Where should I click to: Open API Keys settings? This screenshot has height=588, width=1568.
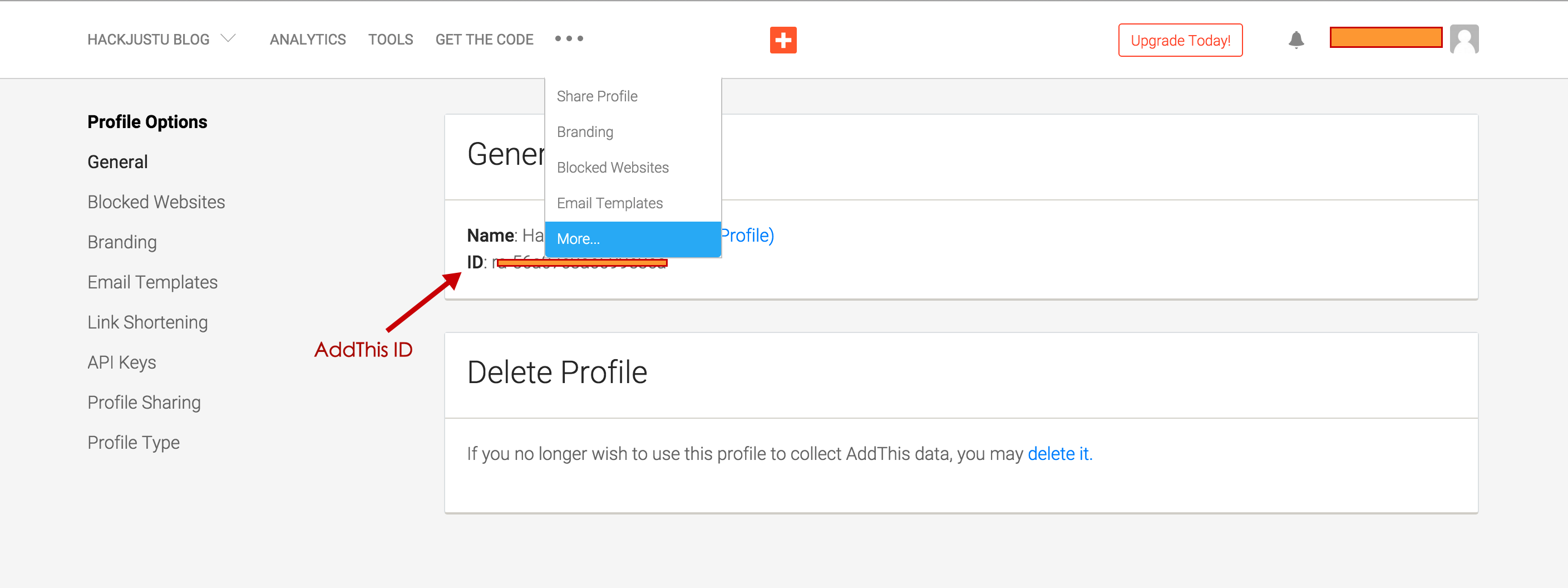pyautogui.click(x=122, y=362)
